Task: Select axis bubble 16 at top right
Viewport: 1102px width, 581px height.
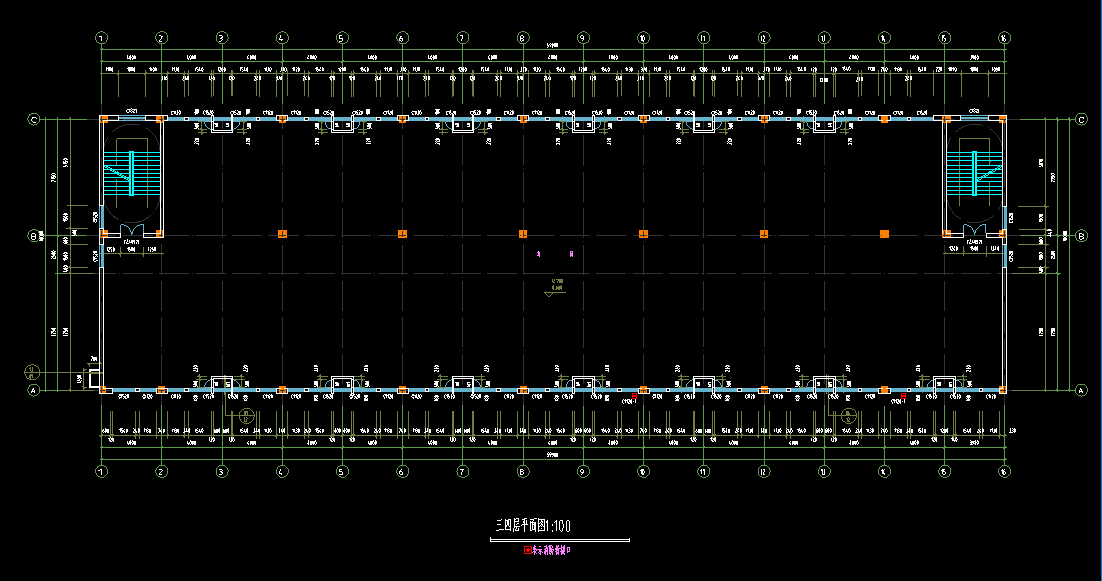Action: point(1003,38)
